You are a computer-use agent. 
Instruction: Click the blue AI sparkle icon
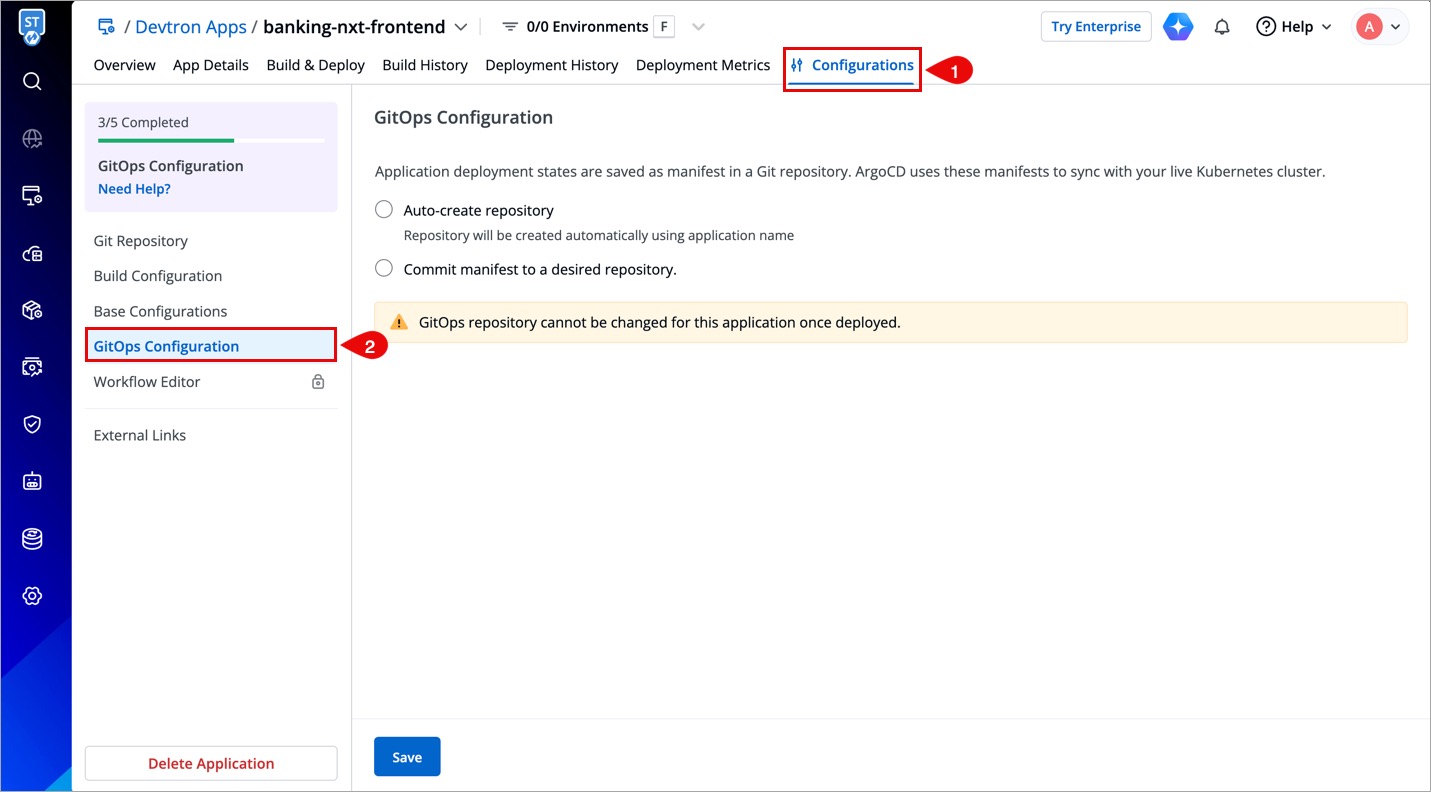1178,27
